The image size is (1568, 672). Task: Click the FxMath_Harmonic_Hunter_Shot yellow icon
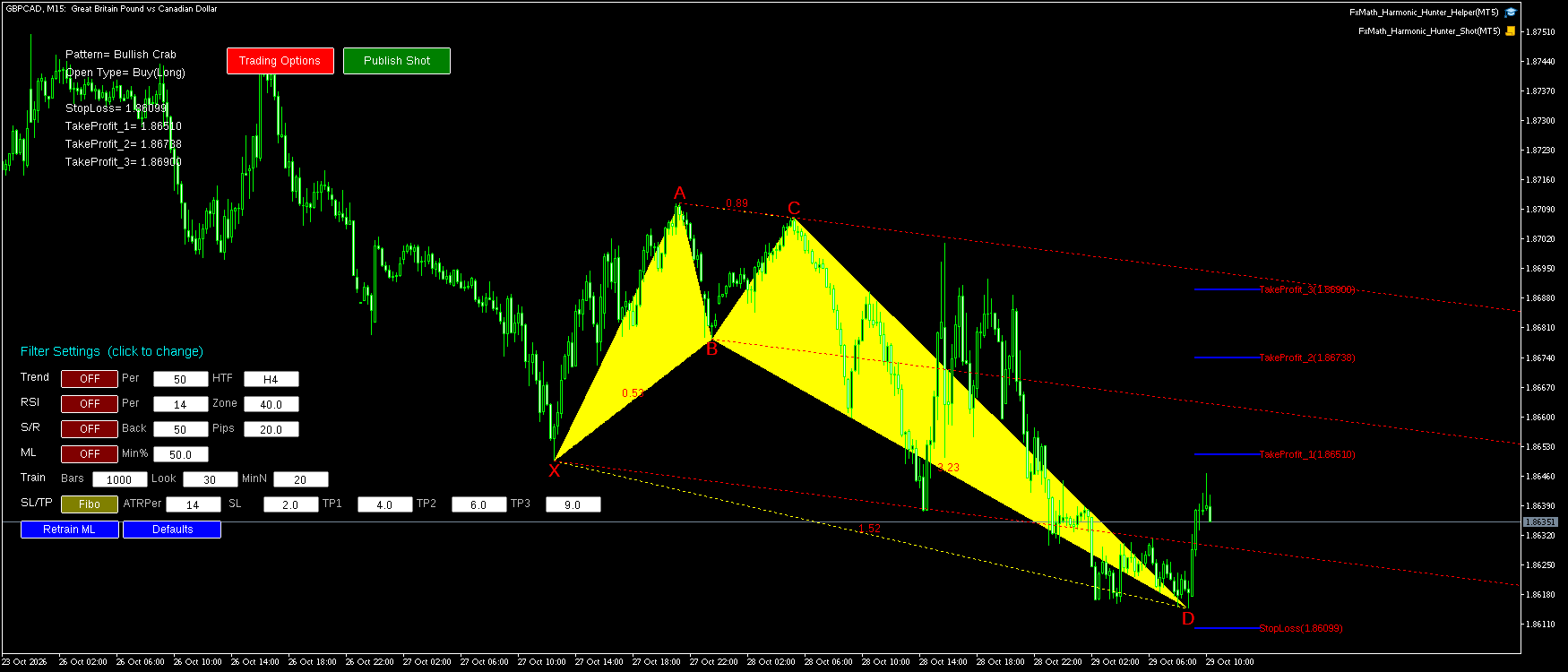(1511, 30)
